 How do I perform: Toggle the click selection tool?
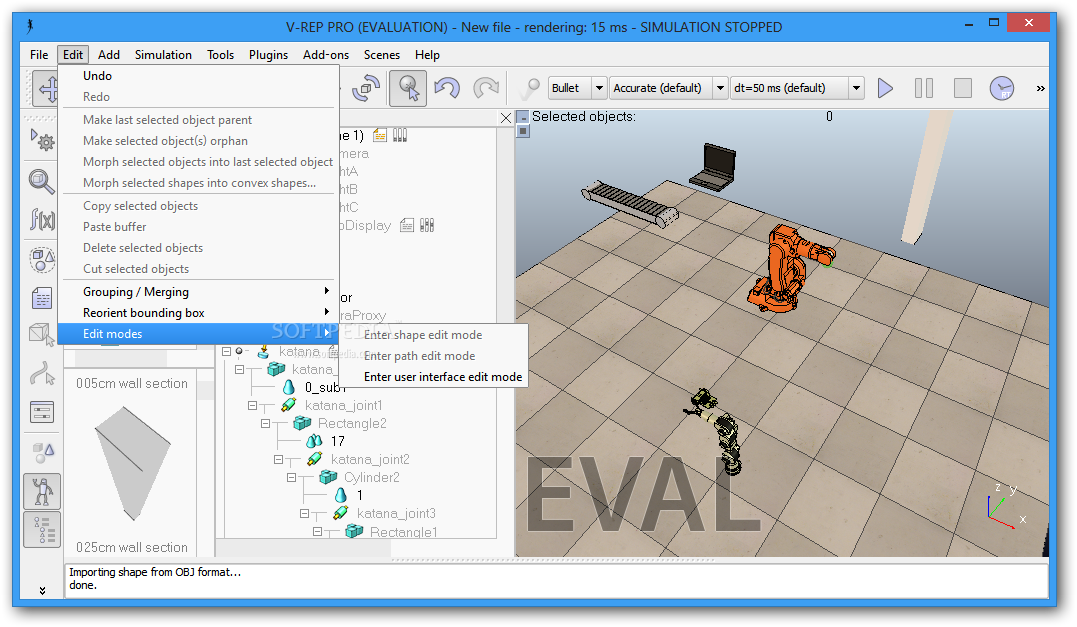pos(408,89)
